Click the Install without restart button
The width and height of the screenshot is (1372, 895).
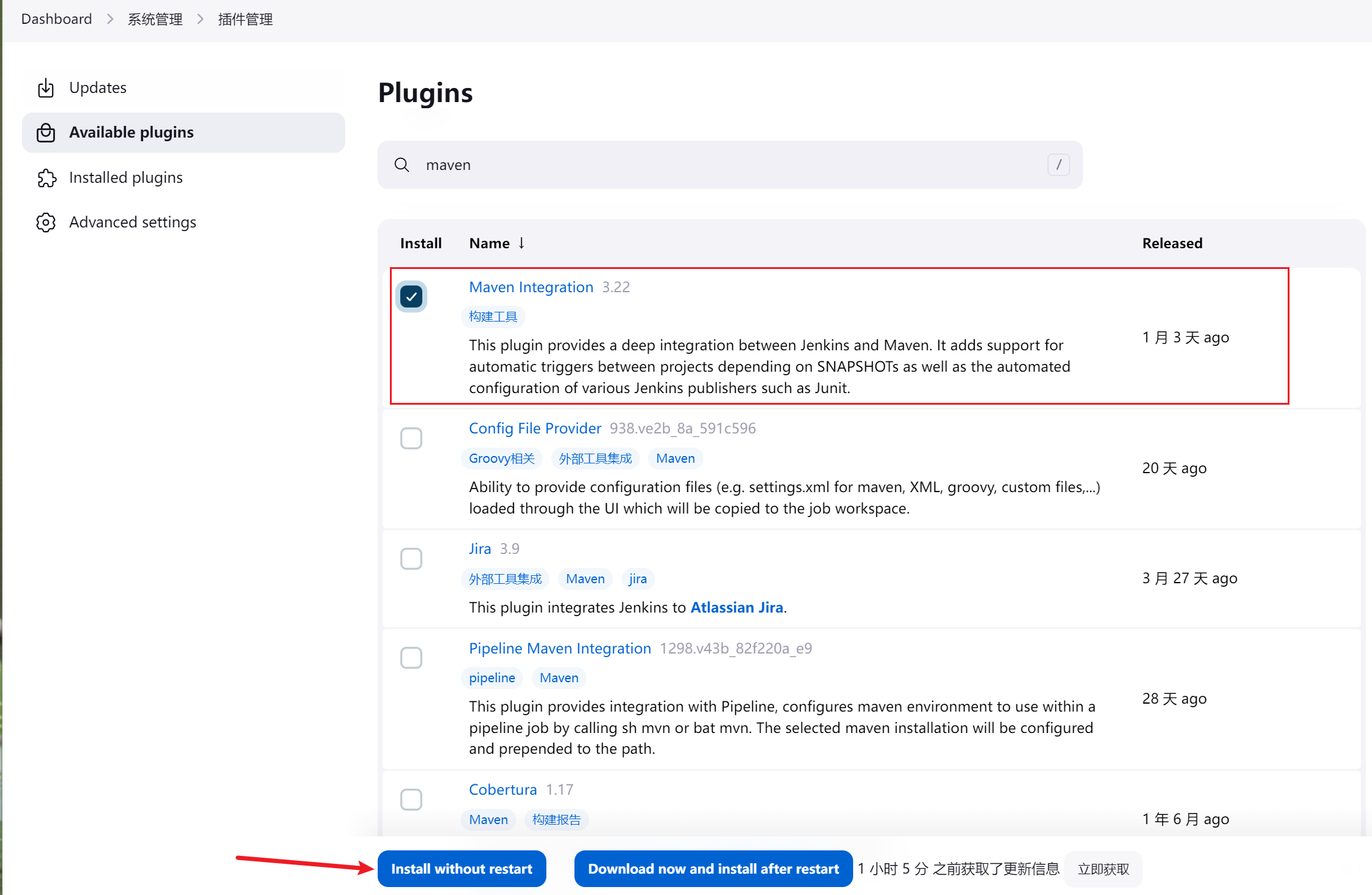tap(462, 869)
